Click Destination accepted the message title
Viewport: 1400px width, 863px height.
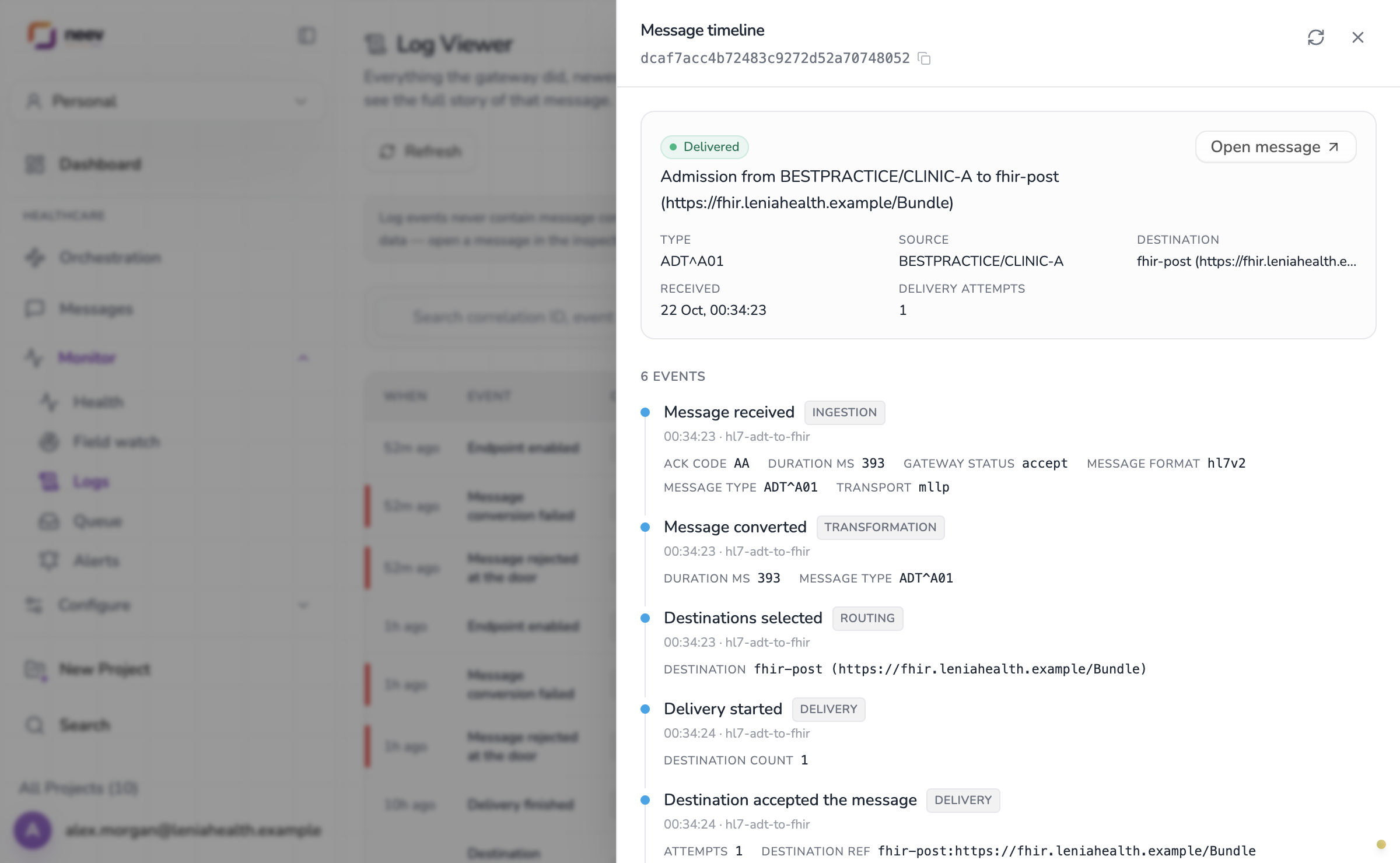790,800
